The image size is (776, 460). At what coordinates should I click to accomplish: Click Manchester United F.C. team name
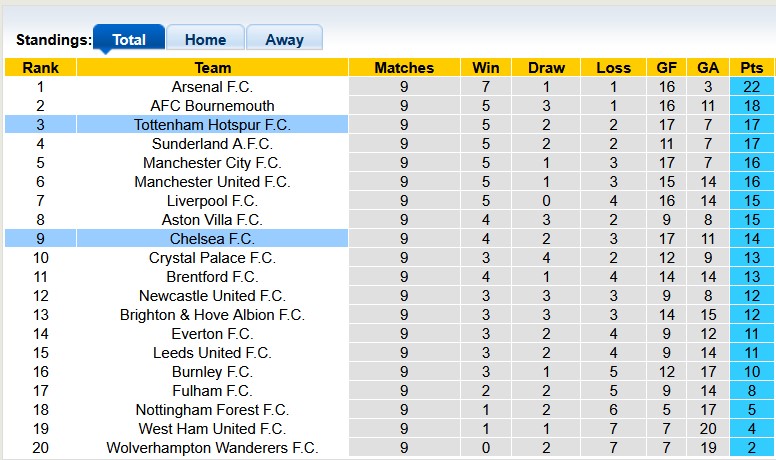212,182
